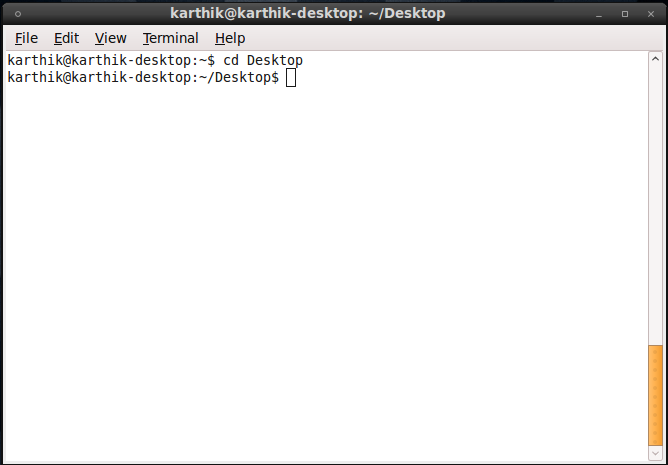Click the 'cd Desktop' command text
668x465 pixels.
(x=263, y=61)
